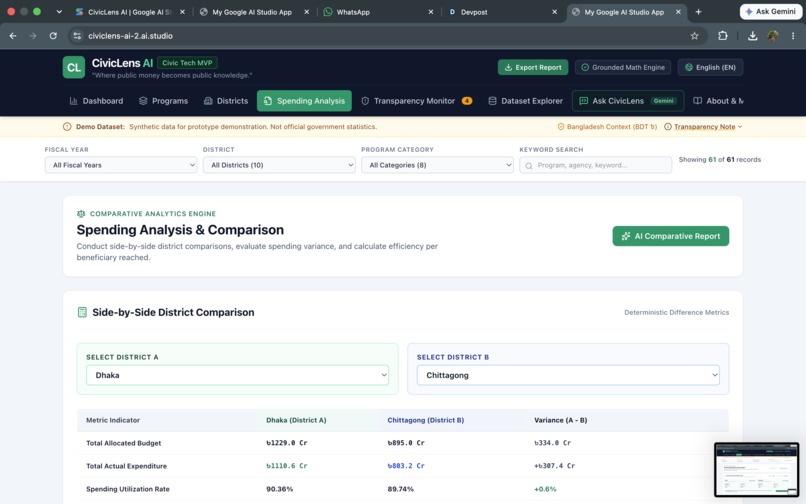Open the English (EN) language selector
Screen dimensions: 806x504
(710, 67)
